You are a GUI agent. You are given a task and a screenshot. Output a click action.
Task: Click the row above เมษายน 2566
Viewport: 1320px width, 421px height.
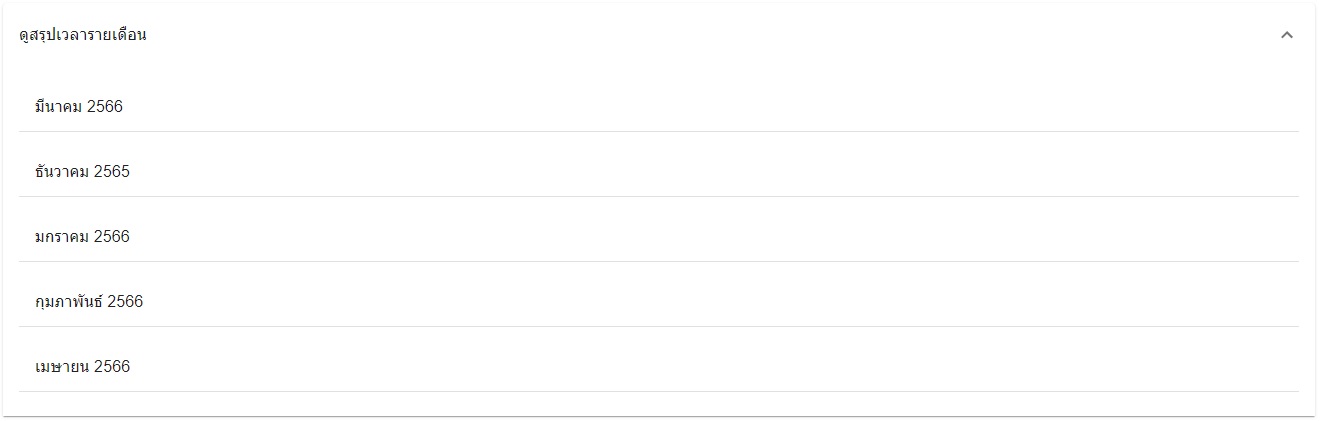coord(658,301)
